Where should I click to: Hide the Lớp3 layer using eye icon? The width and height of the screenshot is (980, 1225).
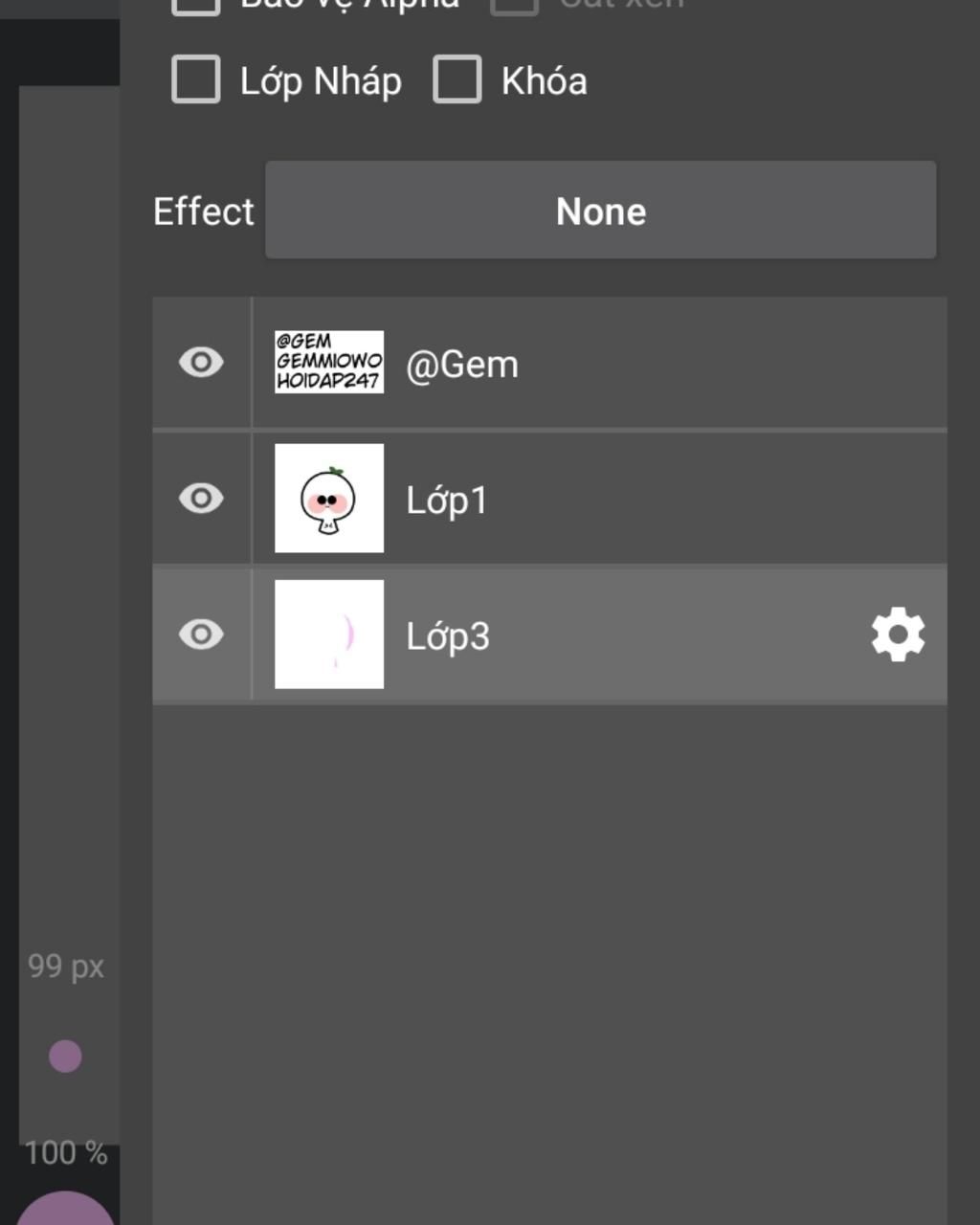201,635
